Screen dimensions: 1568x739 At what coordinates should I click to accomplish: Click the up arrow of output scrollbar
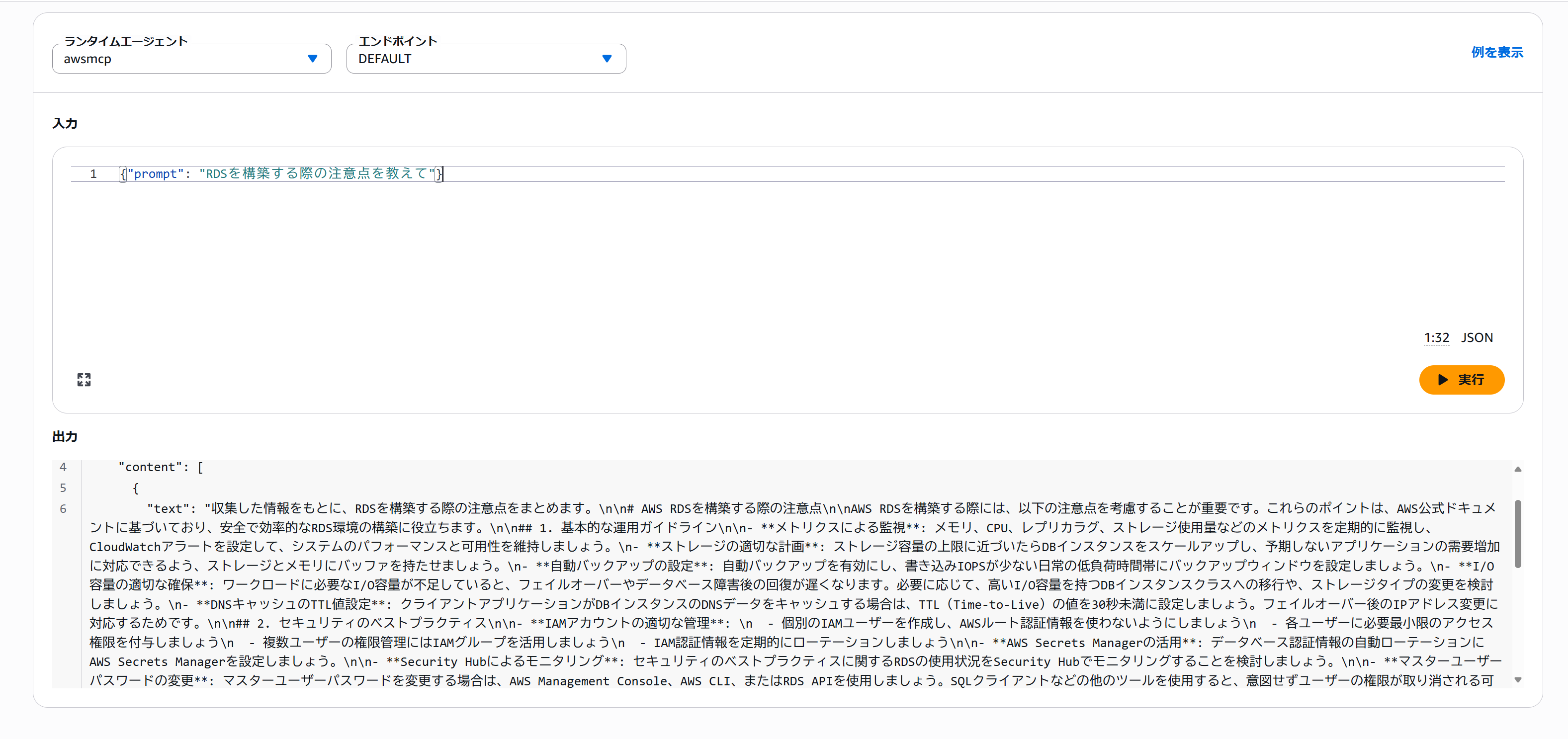1517,469
